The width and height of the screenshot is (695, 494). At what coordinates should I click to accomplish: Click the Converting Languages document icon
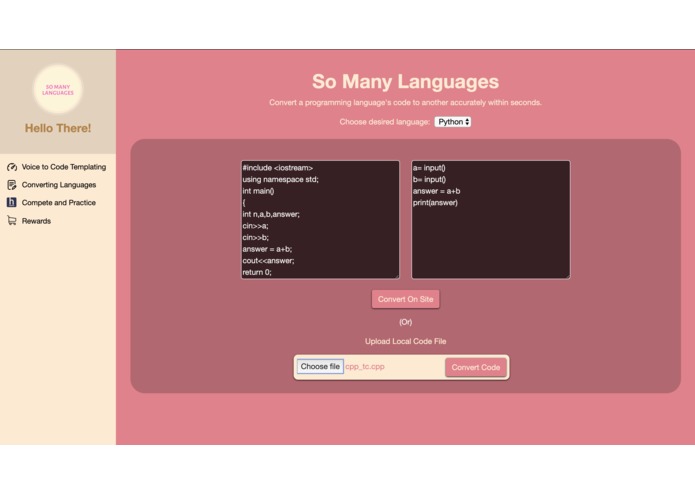point(12,185)
